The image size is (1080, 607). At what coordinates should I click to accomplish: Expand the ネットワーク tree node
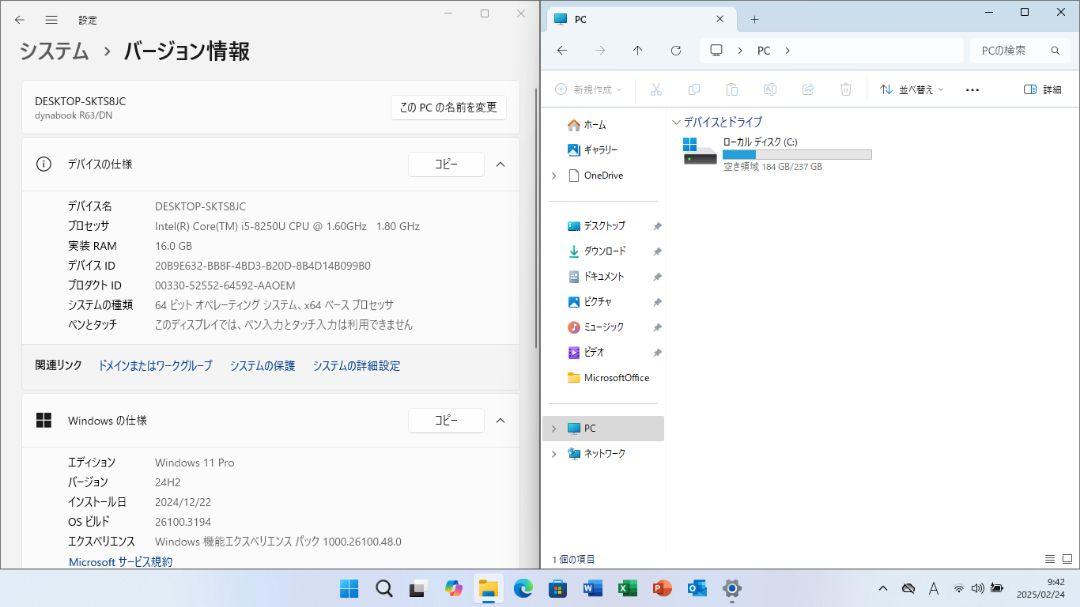point(554,454)
